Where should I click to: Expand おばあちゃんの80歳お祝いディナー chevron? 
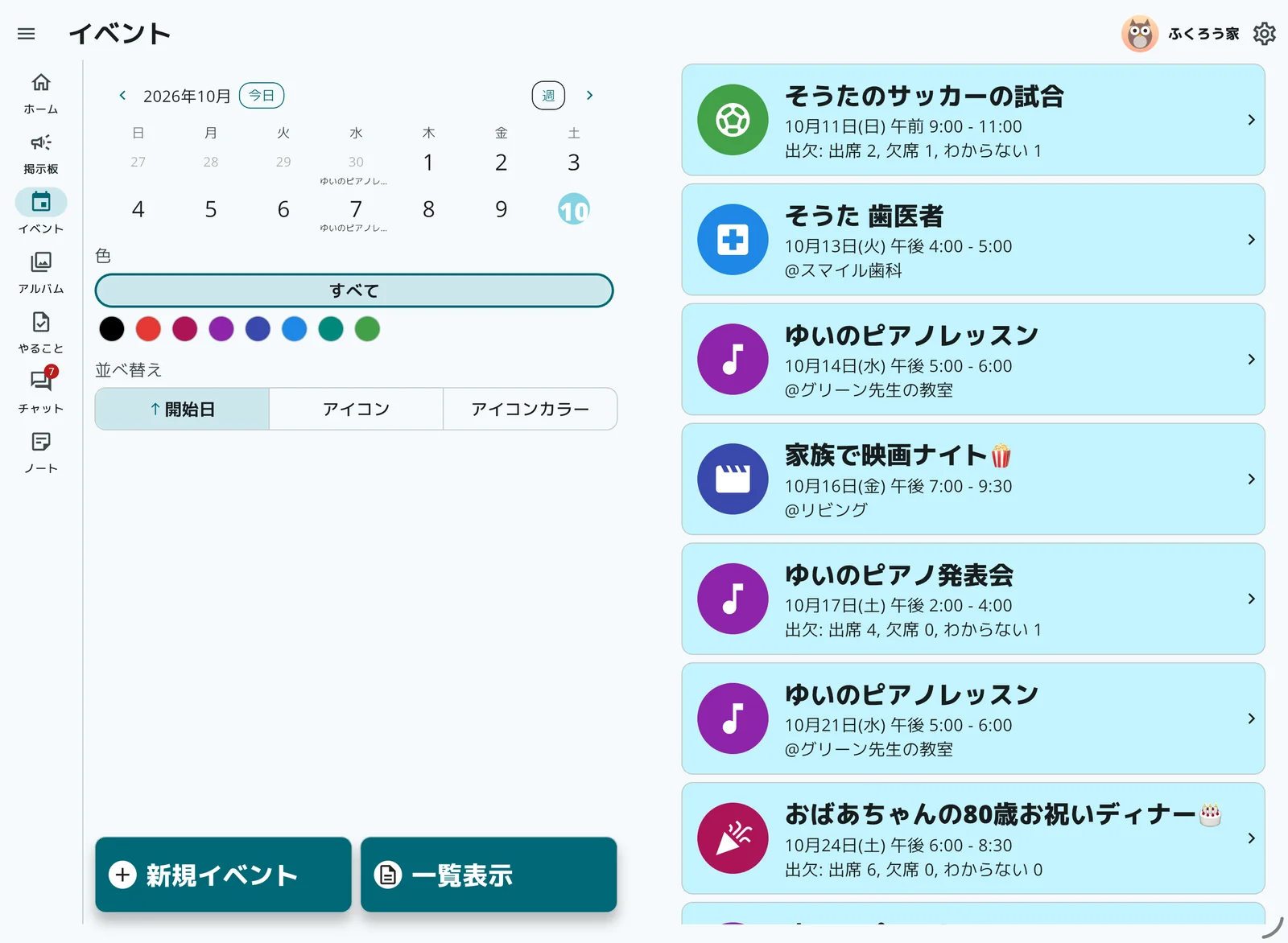(1251, 838)
